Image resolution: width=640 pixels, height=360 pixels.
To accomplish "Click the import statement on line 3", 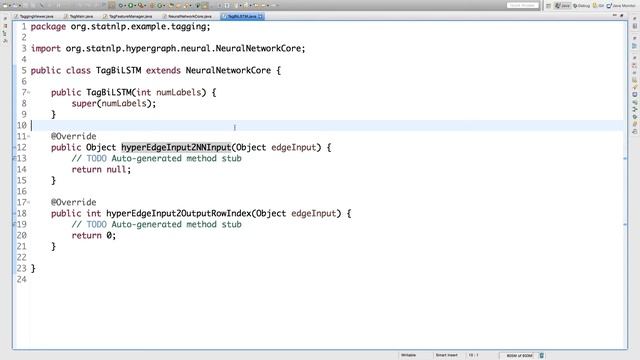I will [x=168, y=49].
